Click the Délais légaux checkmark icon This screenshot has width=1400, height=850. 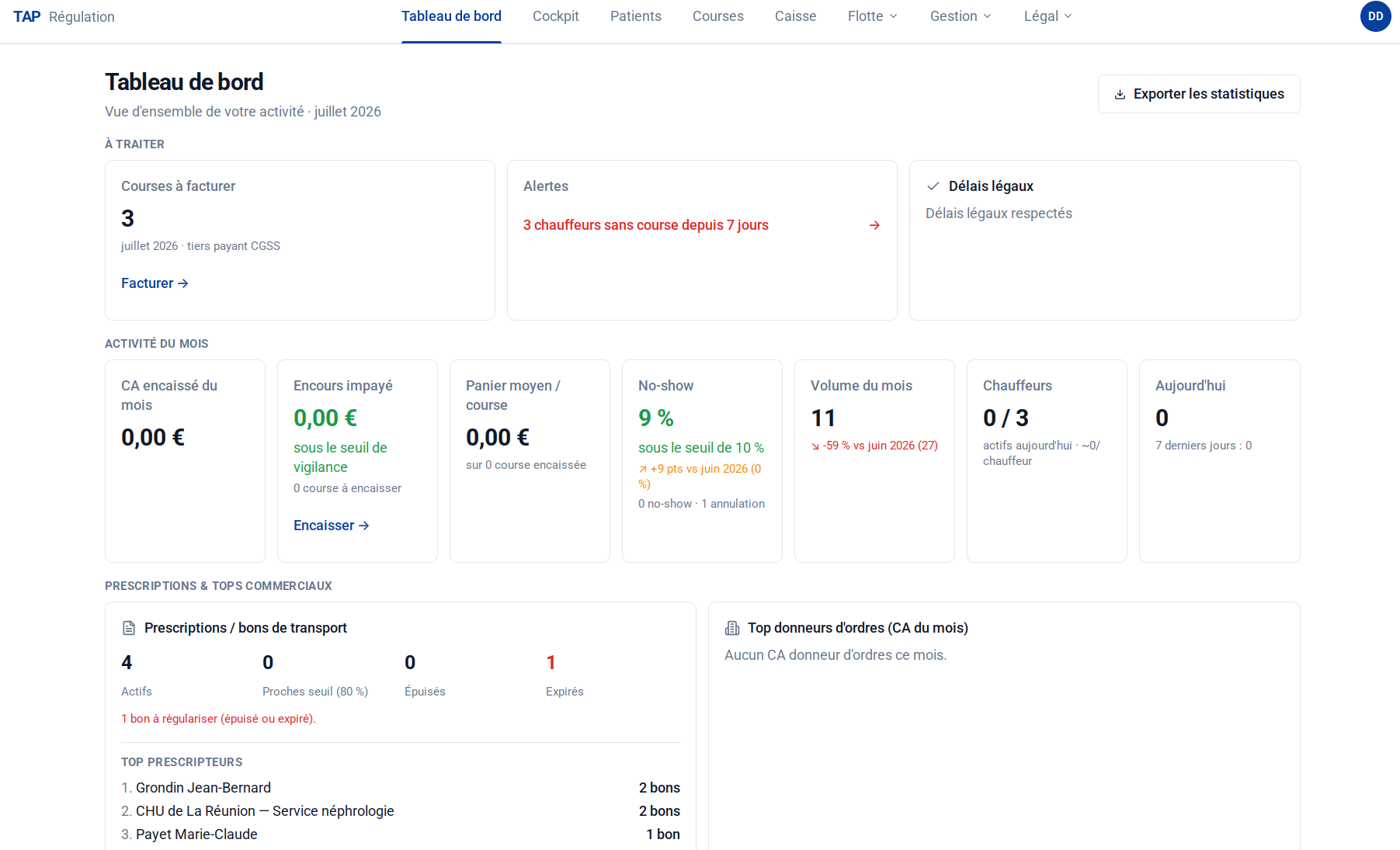(933, 186)
